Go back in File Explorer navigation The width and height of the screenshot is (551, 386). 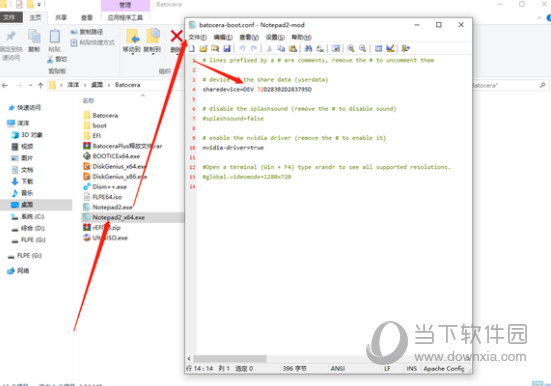pos(5,85)
